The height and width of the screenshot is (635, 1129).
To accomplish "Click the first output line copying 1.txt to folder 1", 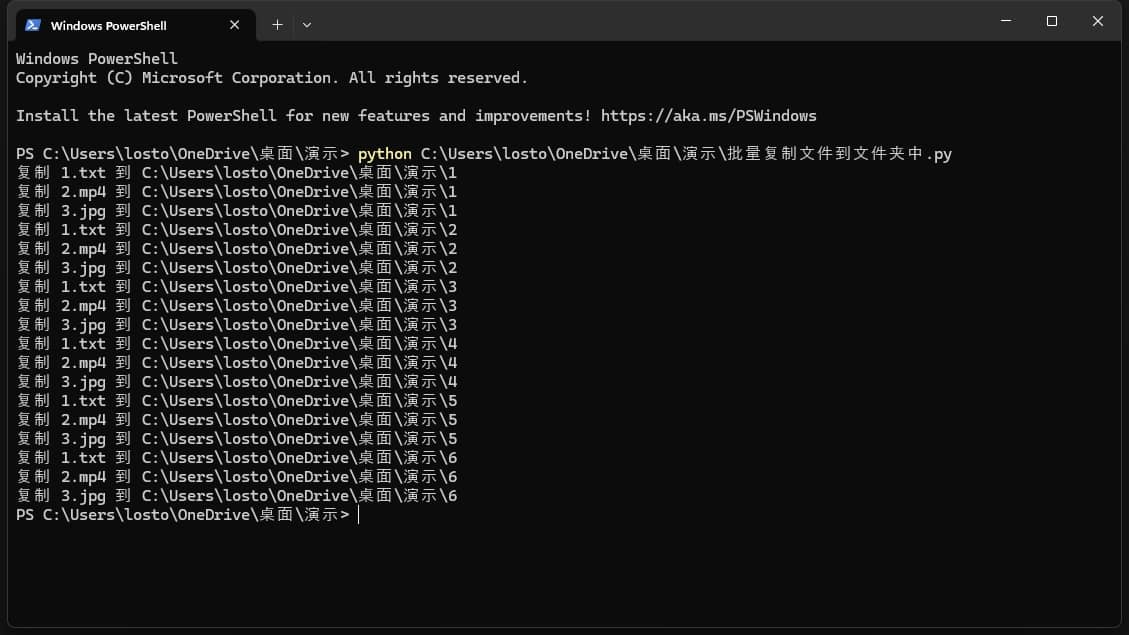I will (237, 173).
